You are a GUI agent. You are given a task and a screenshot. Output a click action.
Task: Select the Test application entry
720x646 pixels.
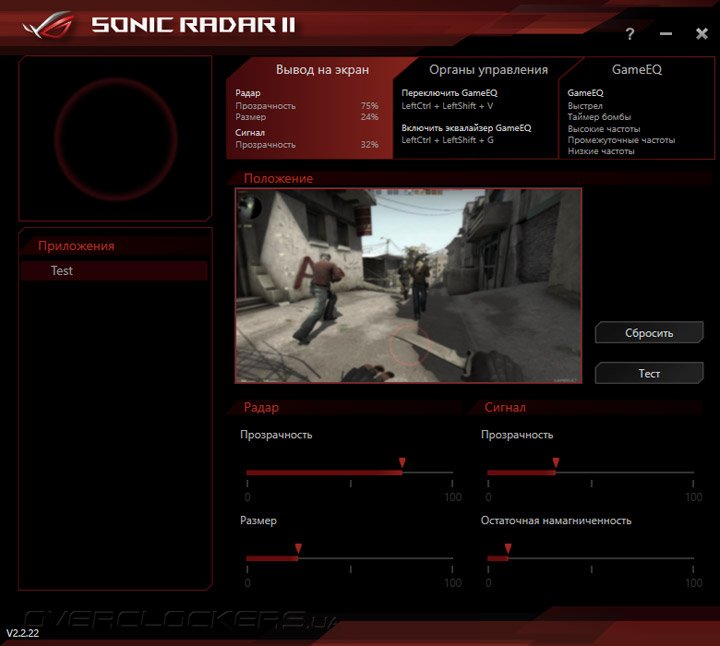tap(114, 271)
